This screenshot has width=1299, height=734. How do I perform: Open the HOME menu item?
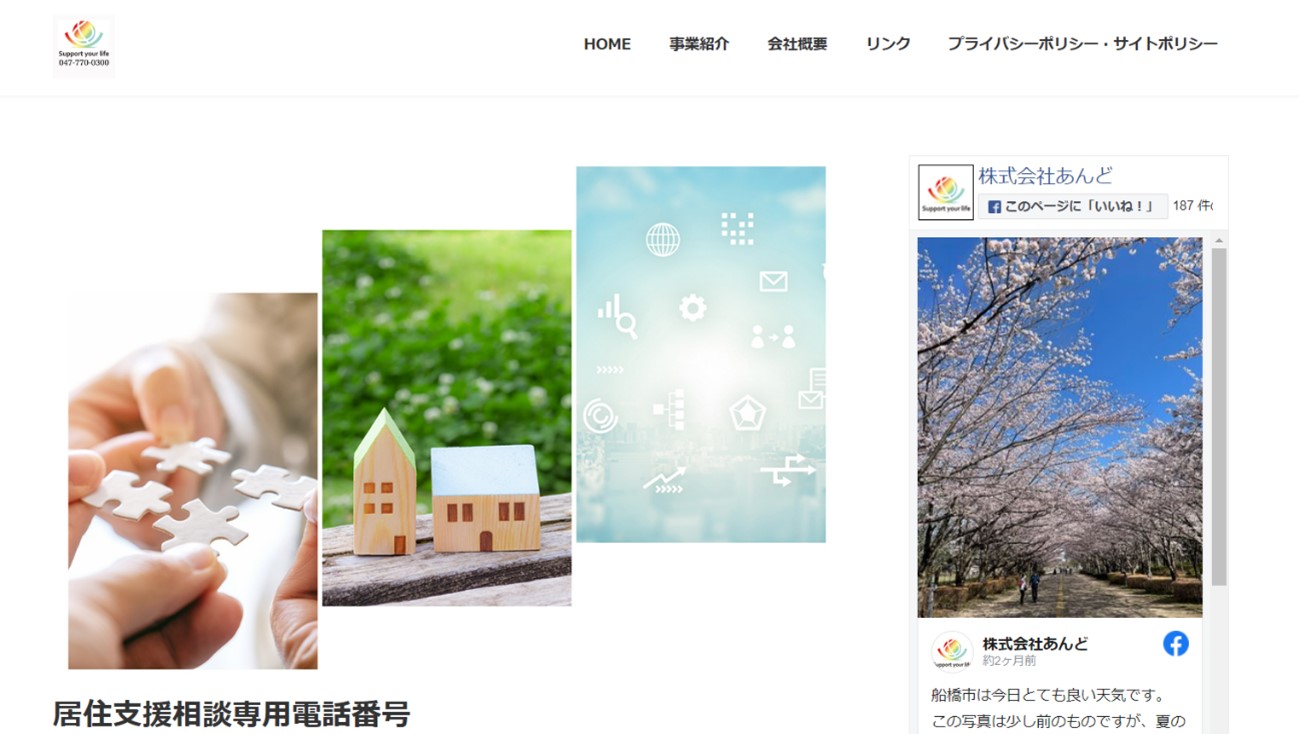coord(607,44)
